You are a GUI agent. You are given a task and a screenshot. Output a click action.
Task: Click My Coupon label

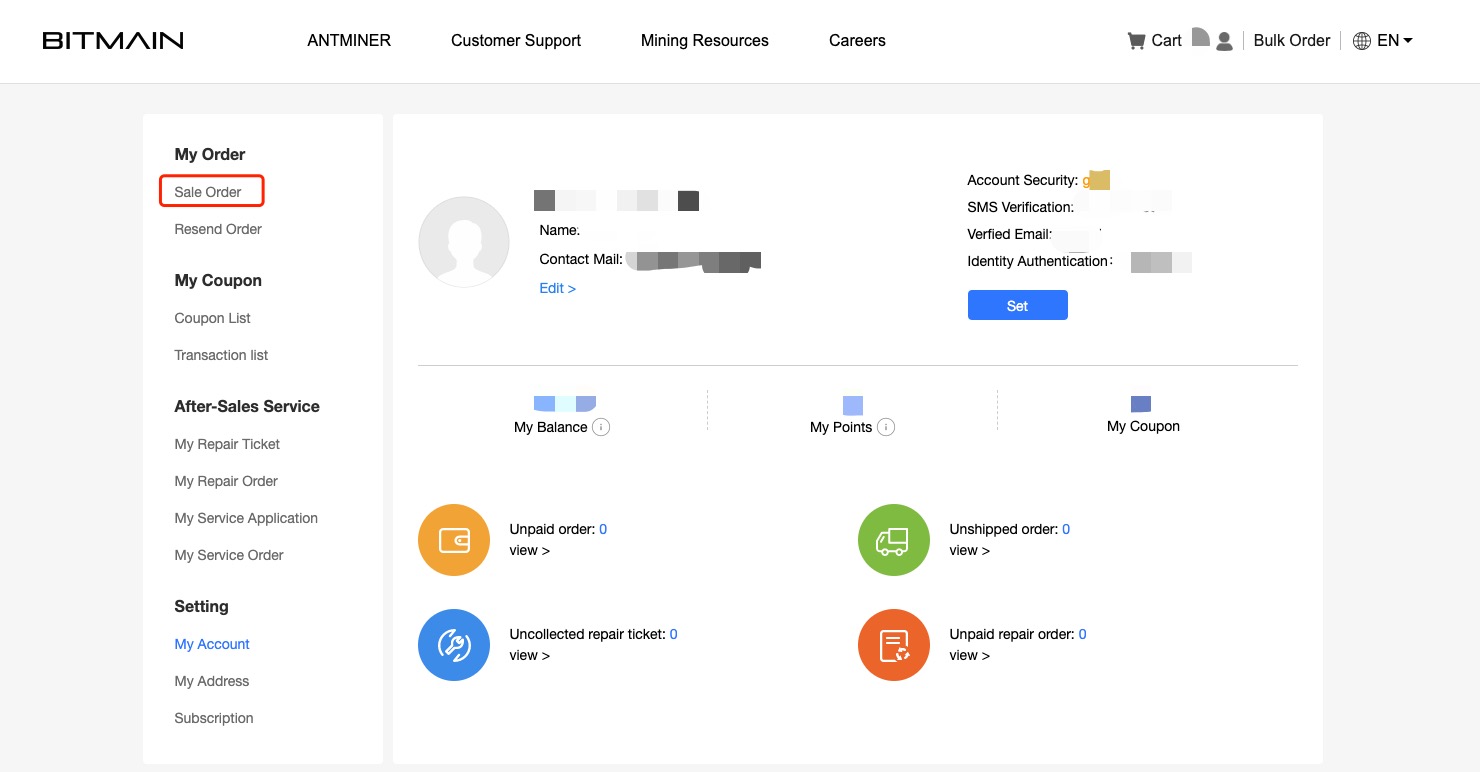click(1143, 426)
